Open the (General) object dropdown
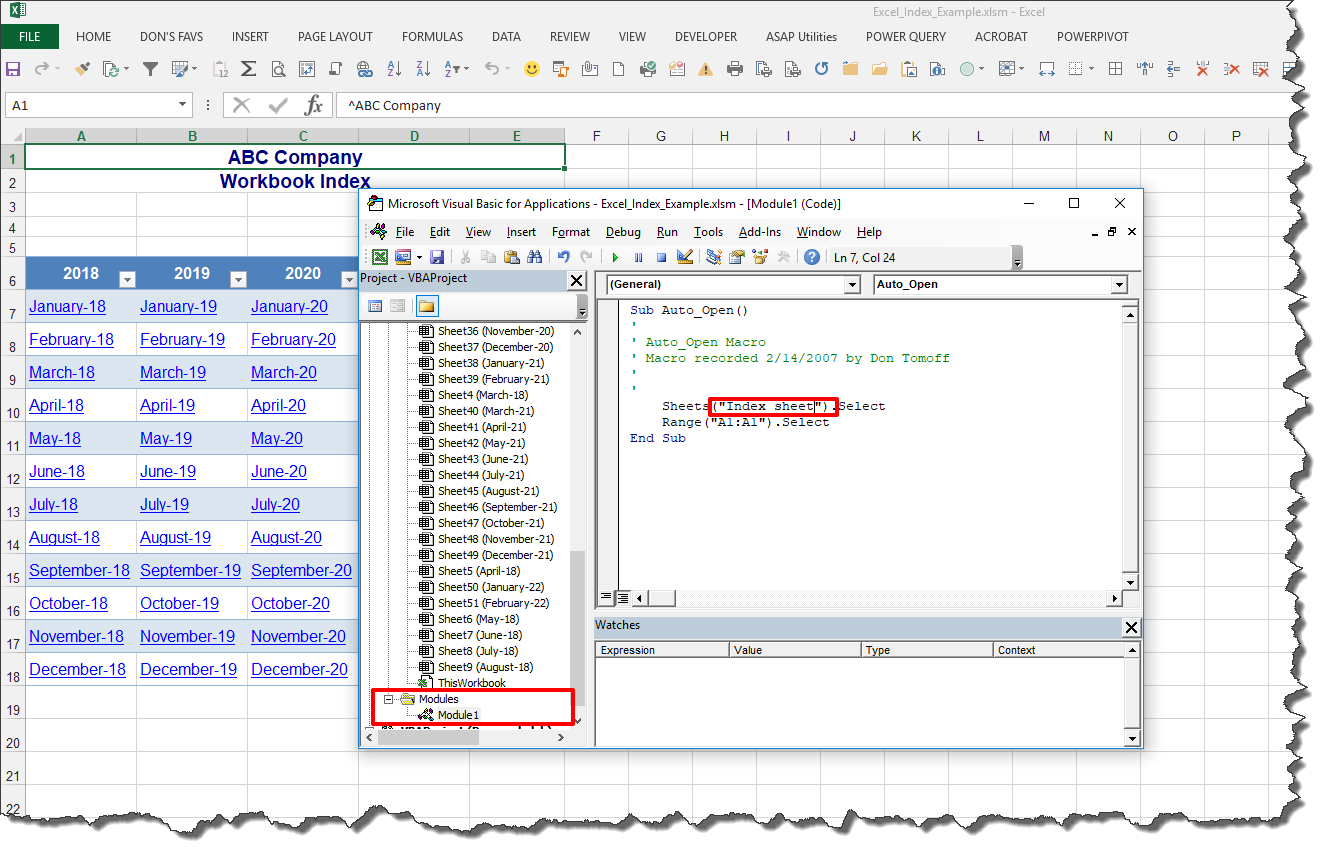Screen dimensions: 1330x853 (x=850, y=284)
